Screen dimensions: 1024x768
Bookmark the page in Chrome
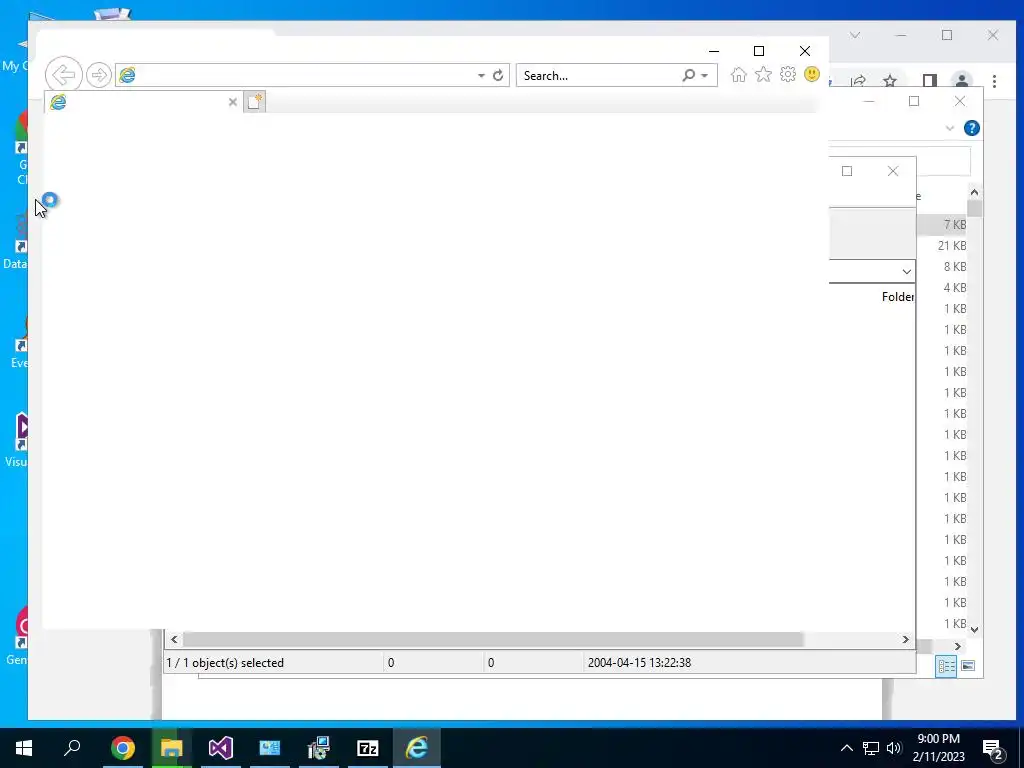click(x=889, y=81)
